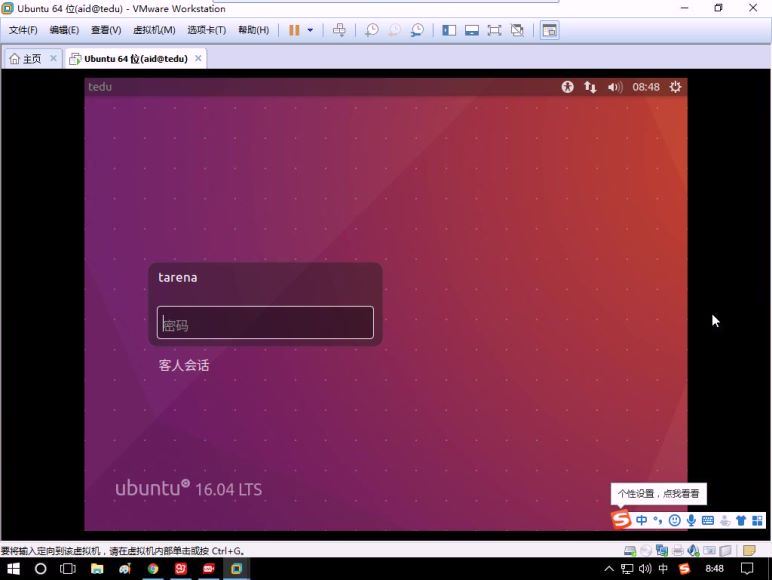Toggle the thumbnail bar view
Screen dimensions: 772x580
tap(472, 30)
